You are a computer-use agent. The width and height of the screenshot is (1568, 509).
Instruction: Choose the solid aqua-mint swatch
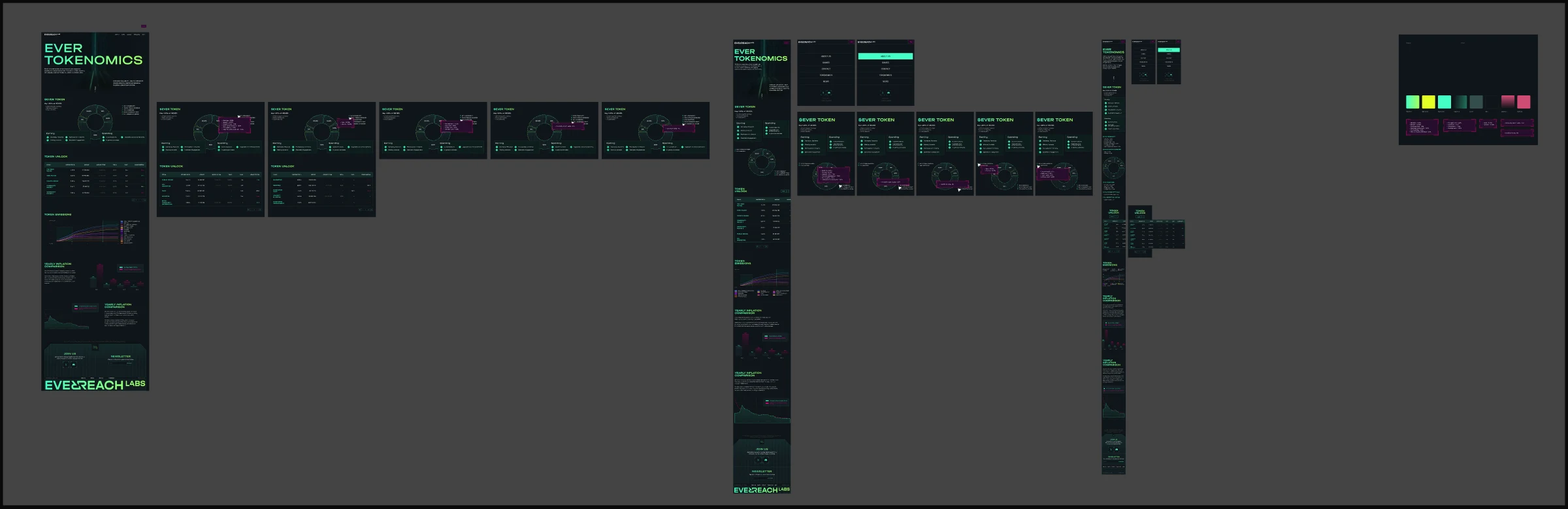(1445, 102)
